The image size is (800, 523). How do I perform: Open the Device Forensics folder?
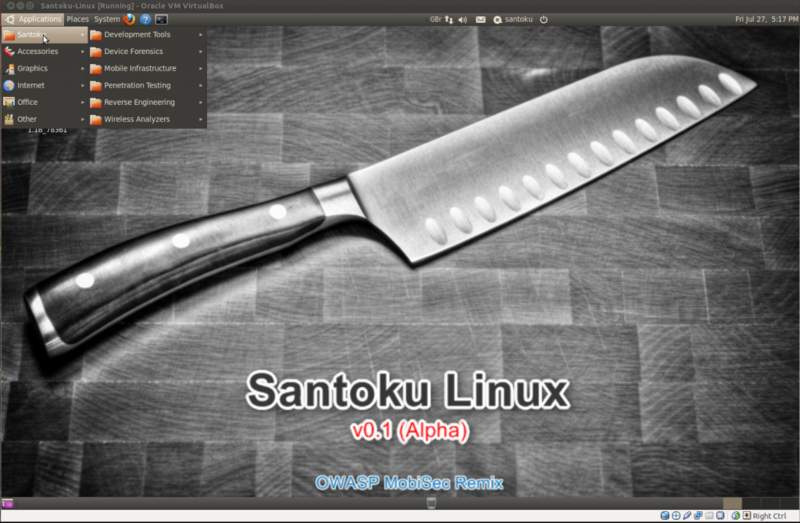(x=147, y=52)
